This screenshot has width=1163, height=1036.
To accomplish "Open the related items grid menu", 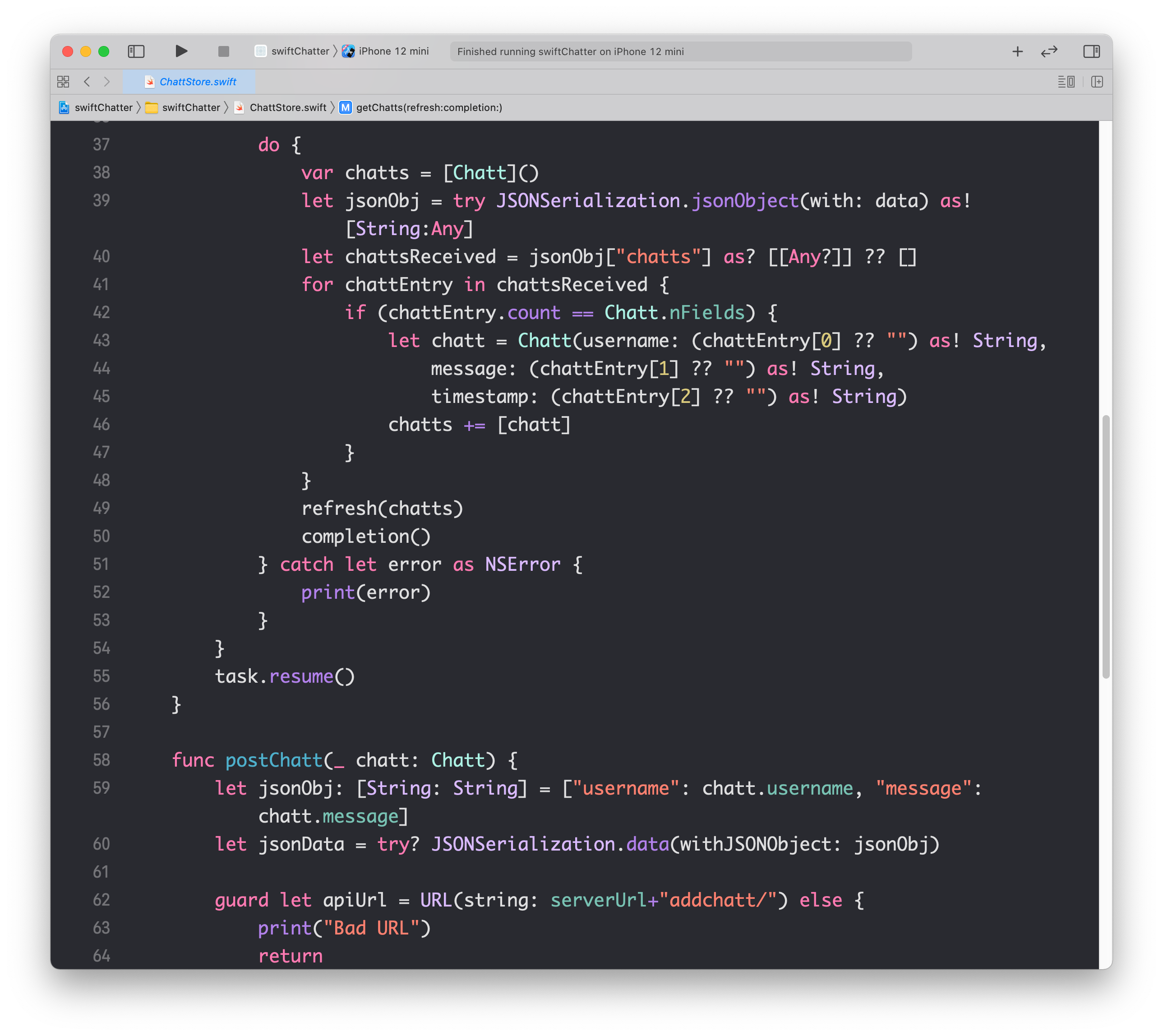I will point(63,82).
